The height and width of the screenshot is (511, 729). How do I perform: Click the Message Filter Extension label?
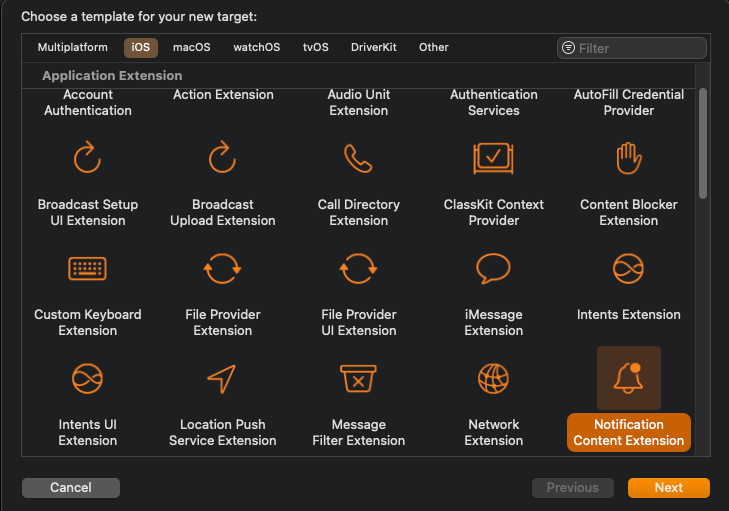click(358, 433)
